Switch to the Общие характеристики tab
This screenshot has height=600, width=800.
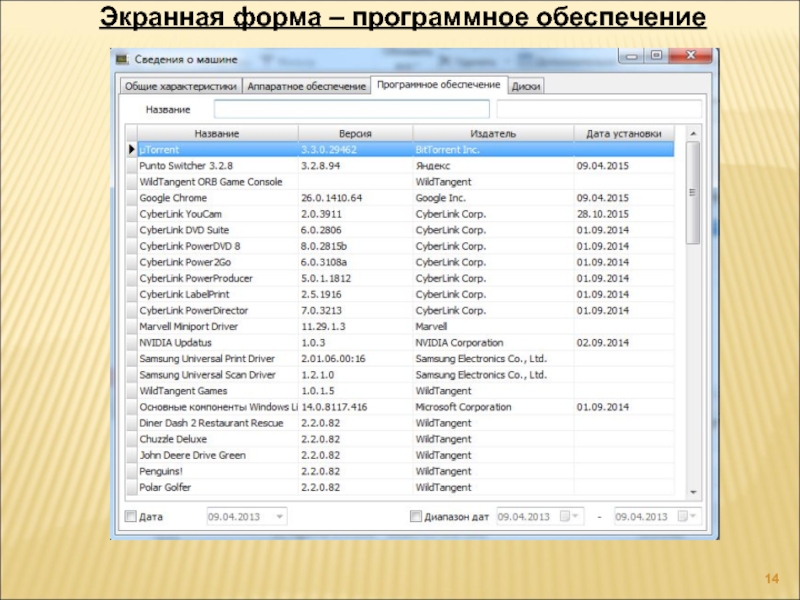tap(180, 87)
